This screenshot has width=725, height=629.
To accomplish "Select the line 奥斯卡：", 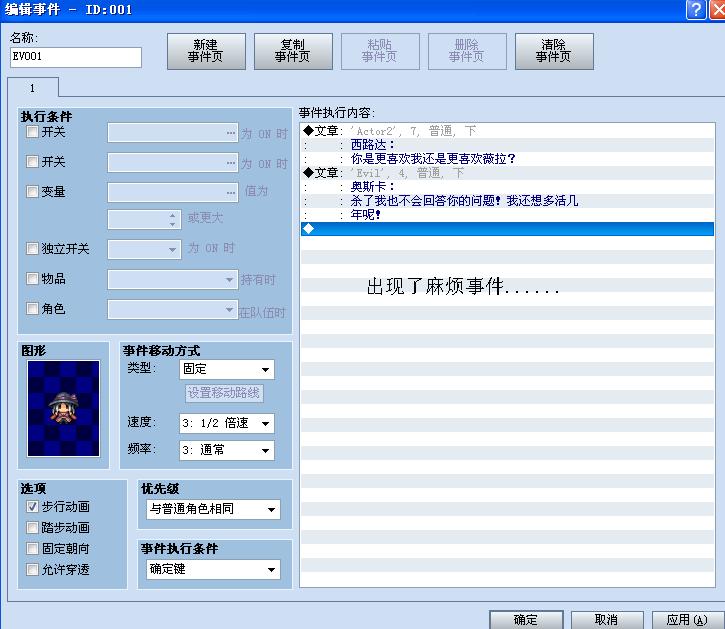I will [507, 186].
